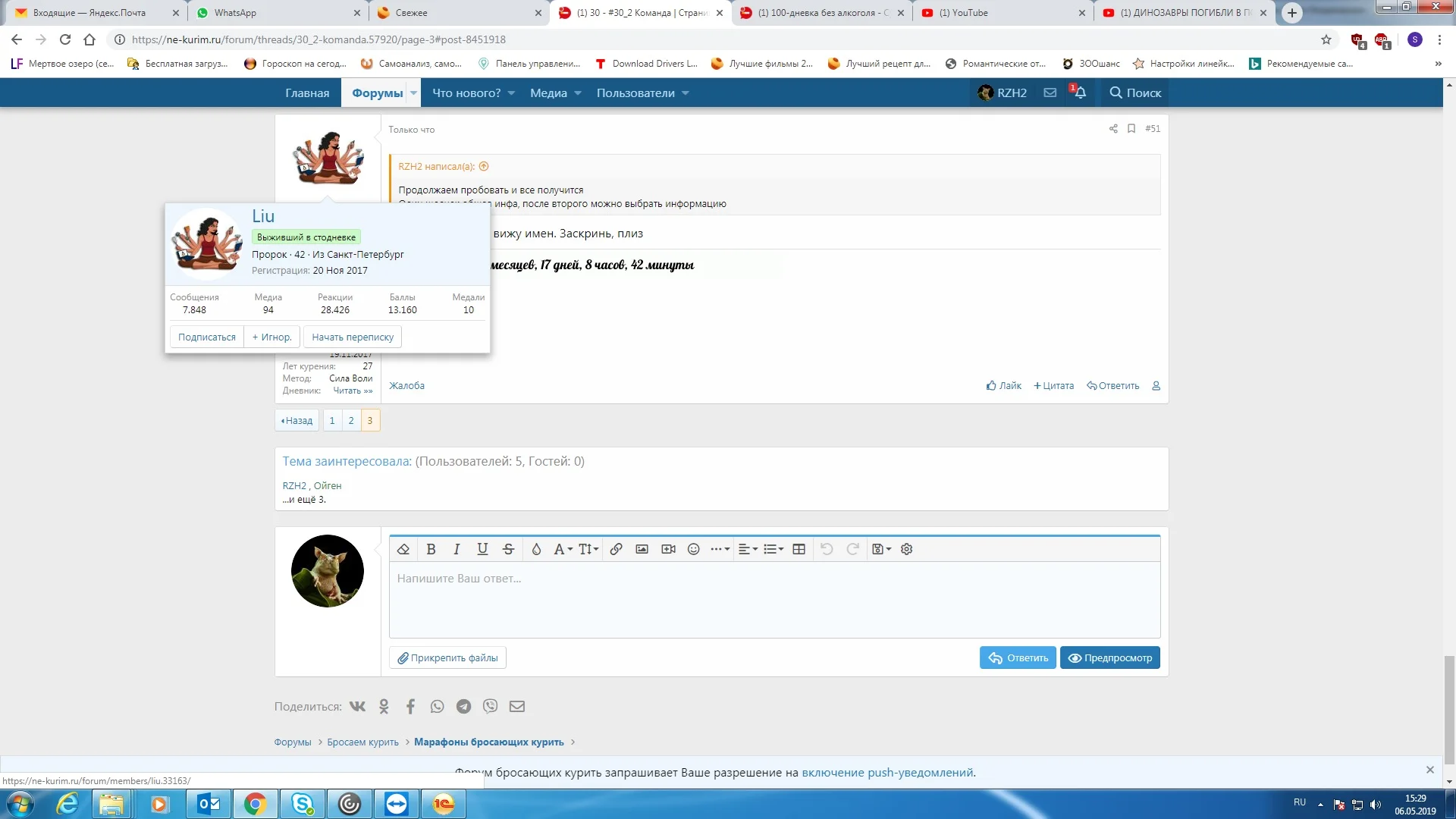Share thread via Telegram icon
The width and height of the screenshot is (1456, 819).
[463, 707]
